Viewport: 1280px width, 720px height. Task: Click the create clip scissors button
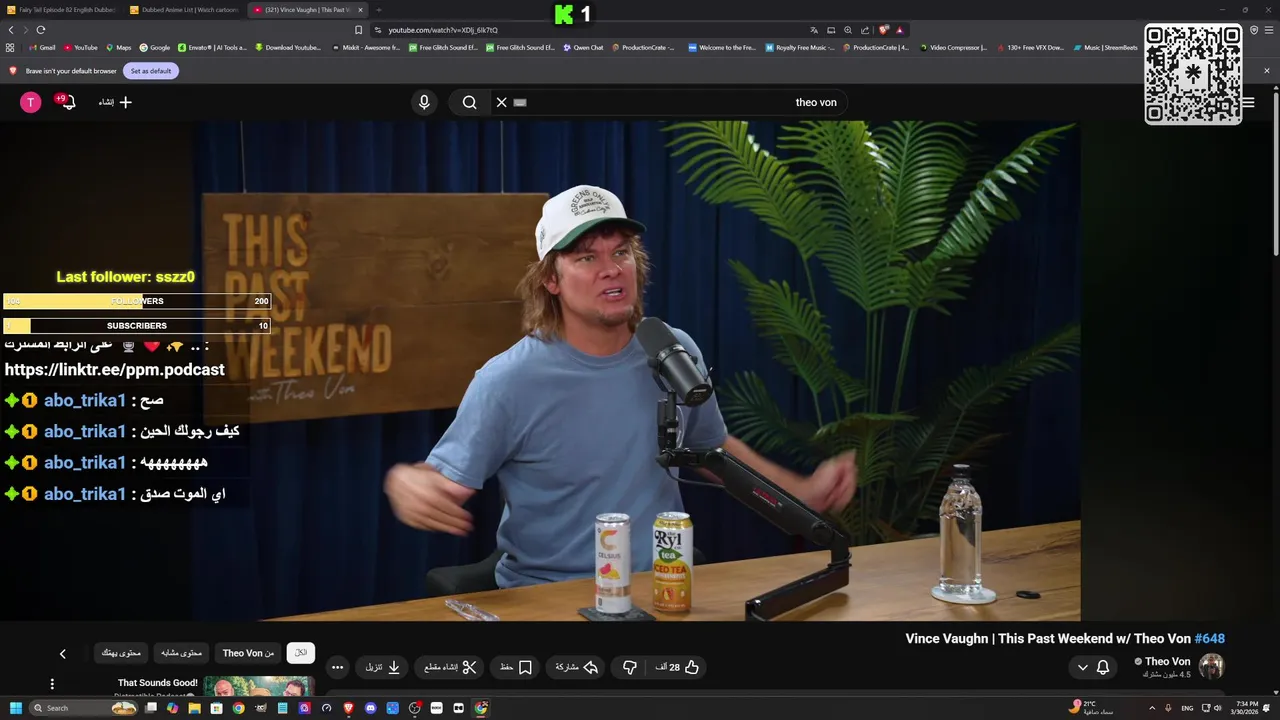[x=450, y=667]
